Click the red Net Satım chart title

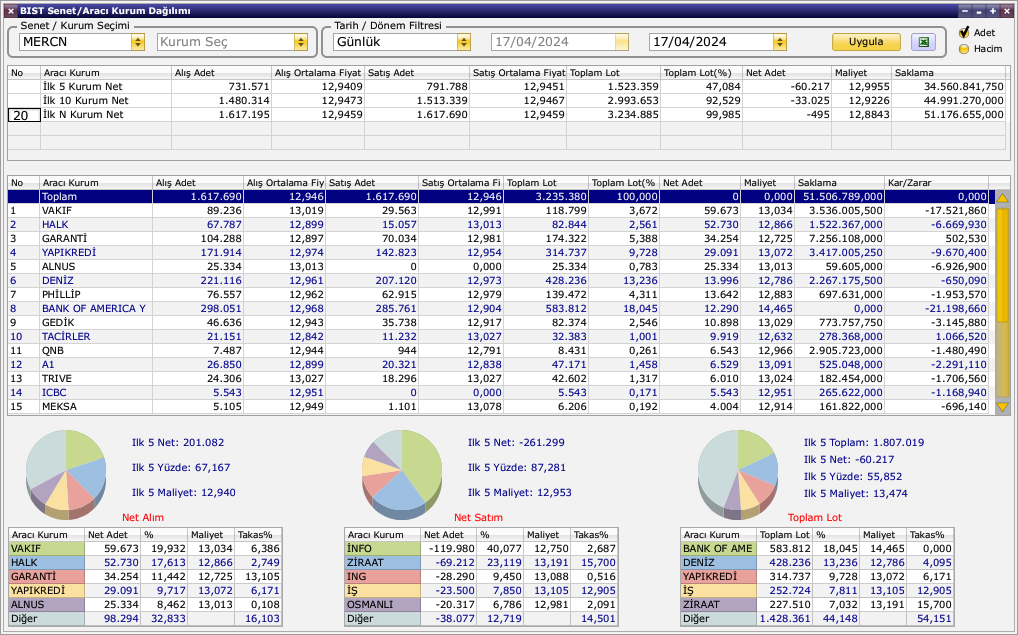coord(478,517)
